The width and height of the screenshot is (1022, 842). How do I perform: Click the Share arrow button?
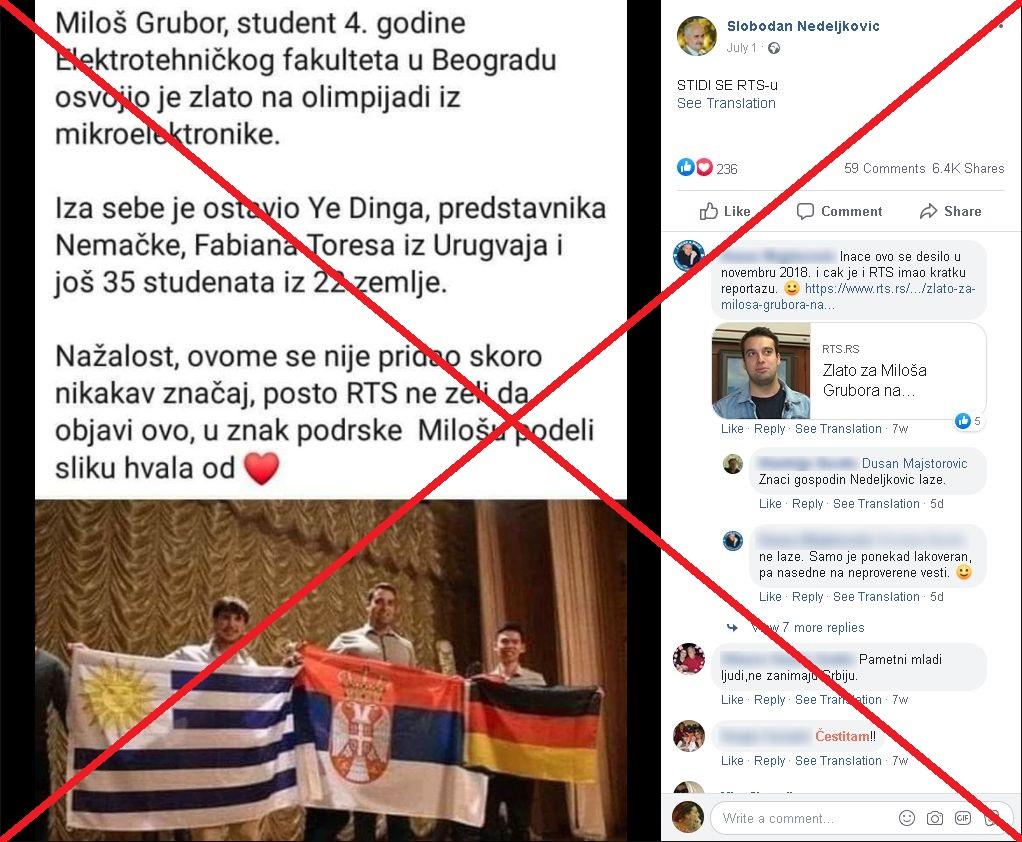click(x=950, y=211)
